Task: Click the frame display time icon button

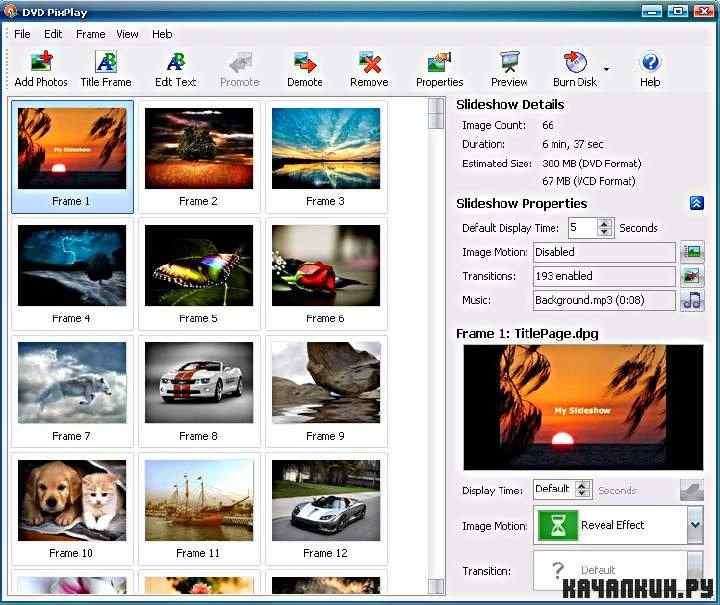Action: (x=692, y=490)
